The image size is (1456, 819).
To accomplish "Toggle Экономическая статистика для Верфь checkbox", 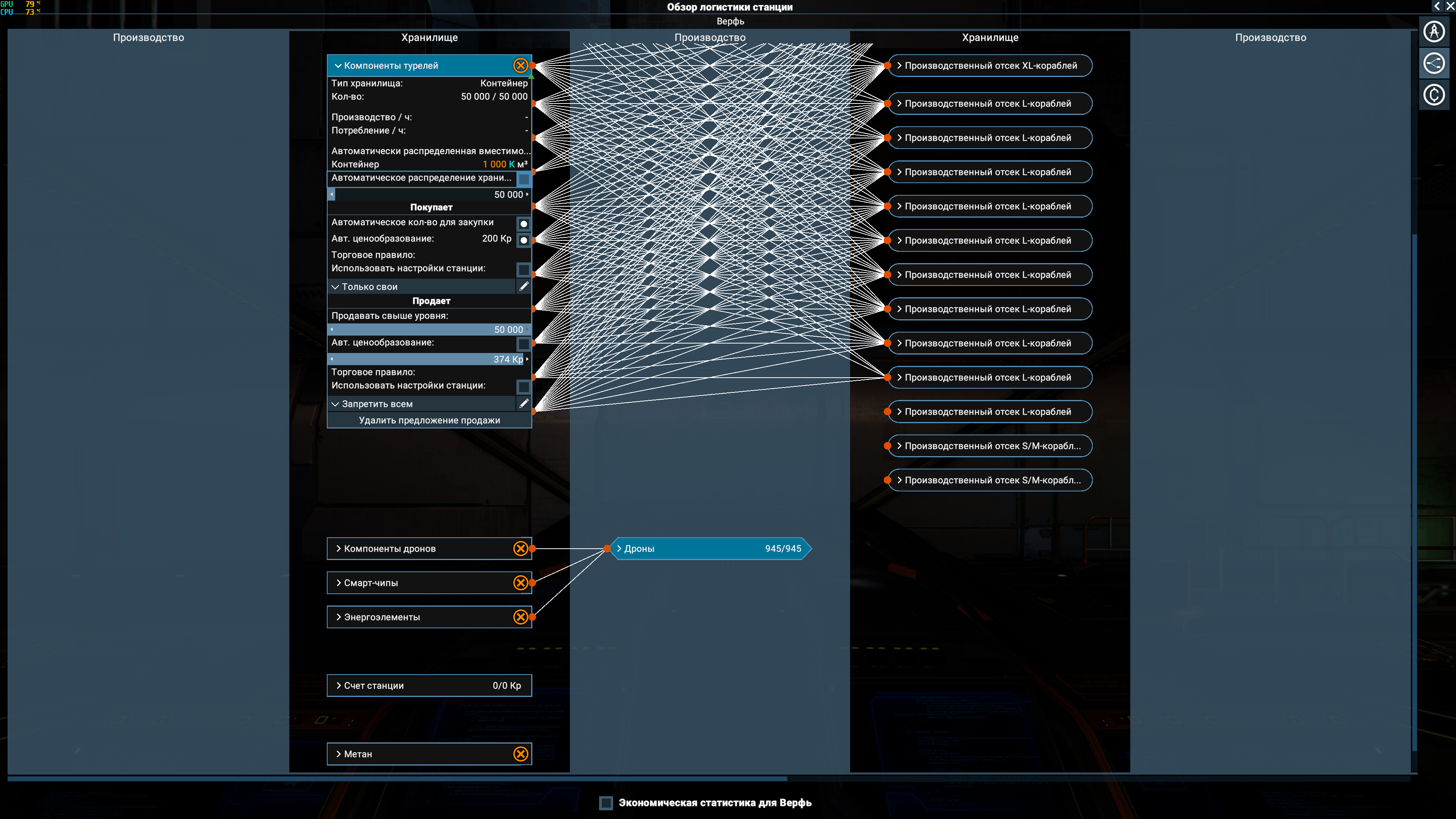I will click(x=606, y=803).
